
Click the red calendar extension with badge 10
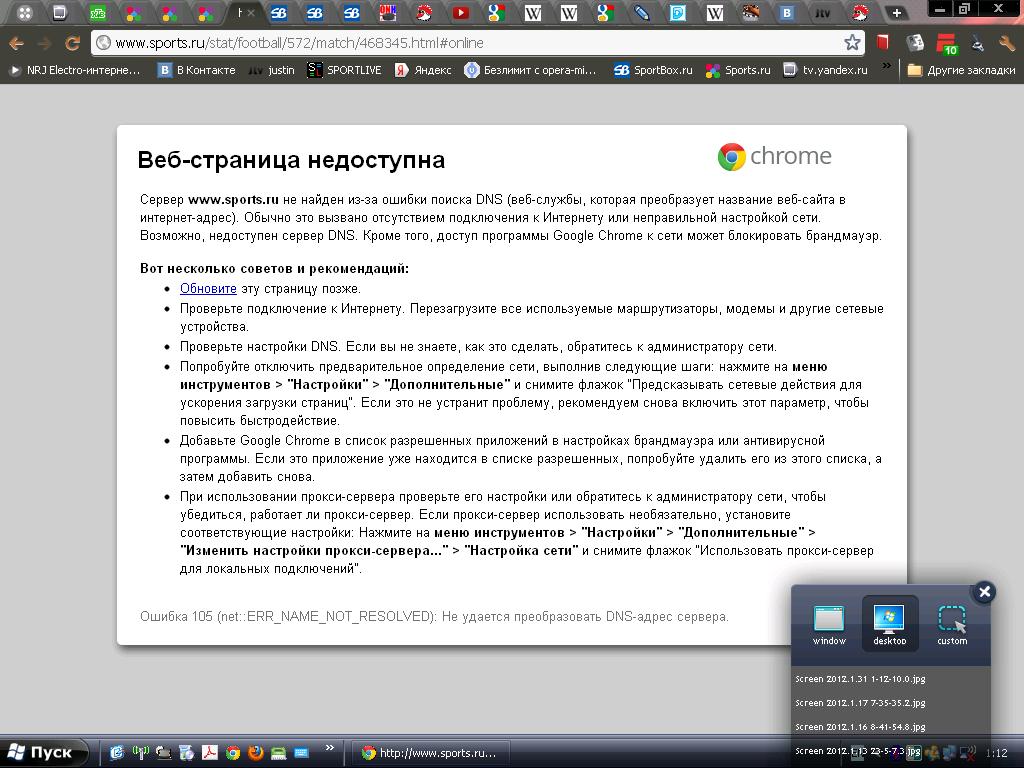pyautogui.click(x=946, y=44)
